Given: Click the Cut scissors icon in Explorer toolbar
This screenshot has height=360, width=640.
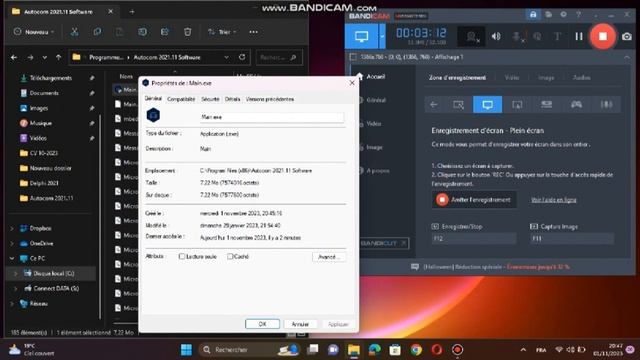Looking at the screenshot, I should pyautogui.click(x=74, y=32).
